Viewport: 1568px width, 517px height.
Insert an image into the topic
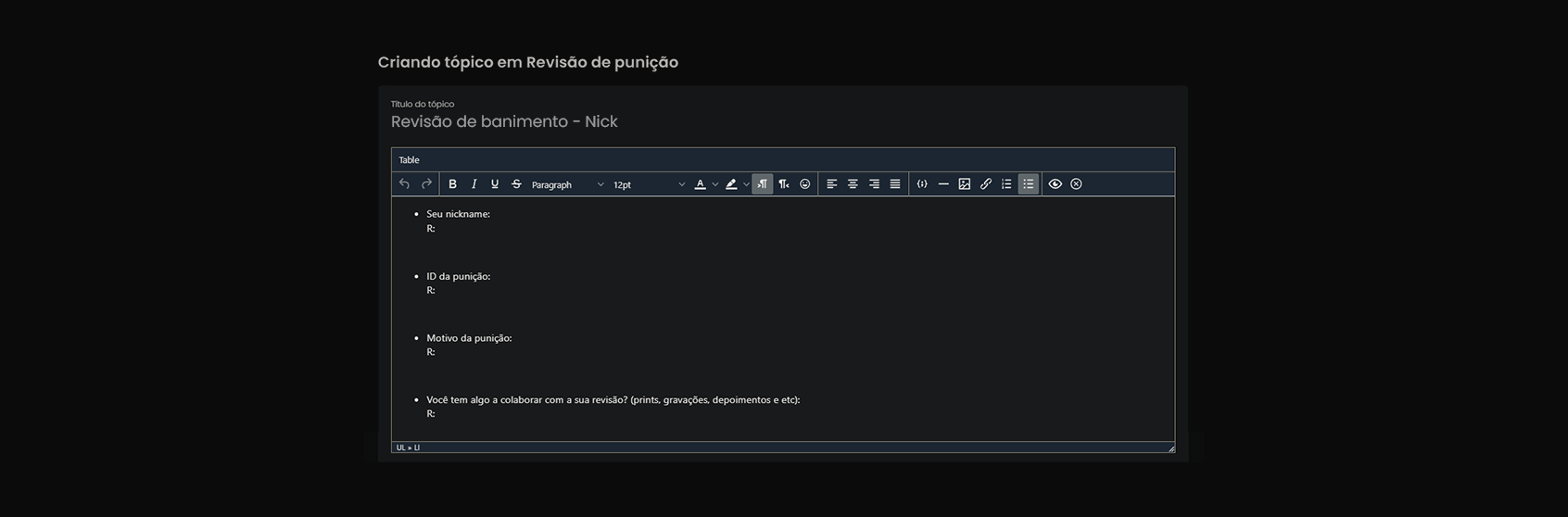point(964,184)
